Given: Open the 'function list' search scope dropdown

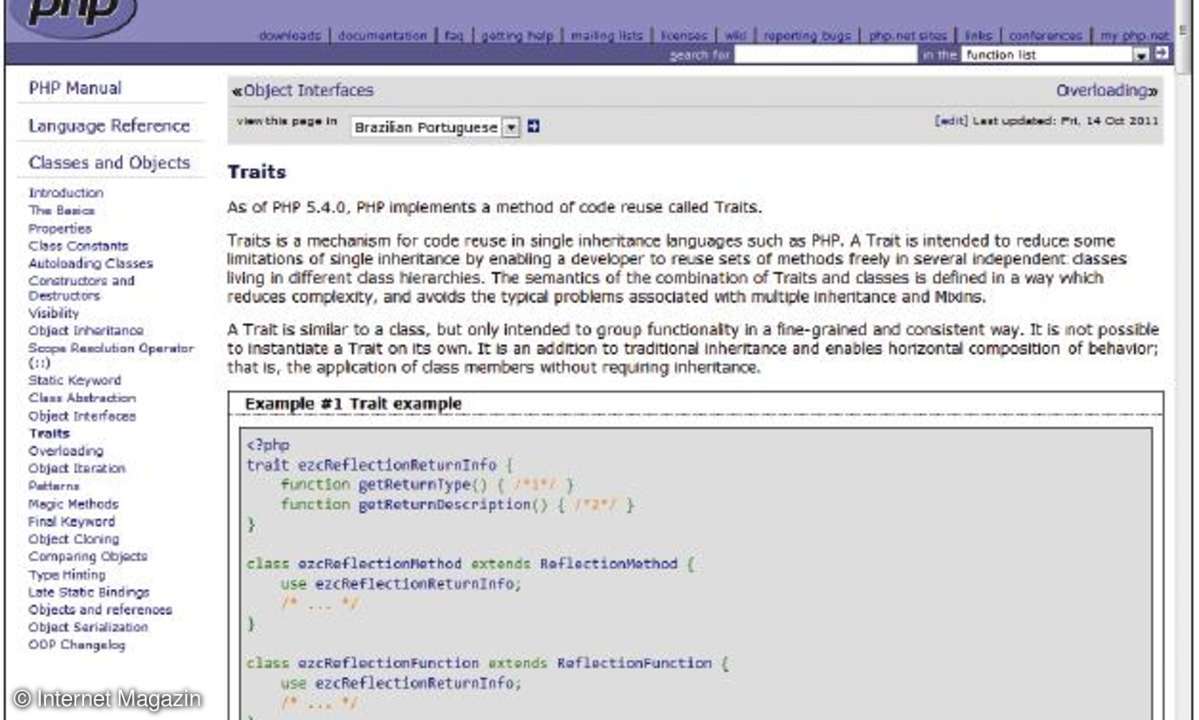Looking at the screenshot, I should [1056, 54].
